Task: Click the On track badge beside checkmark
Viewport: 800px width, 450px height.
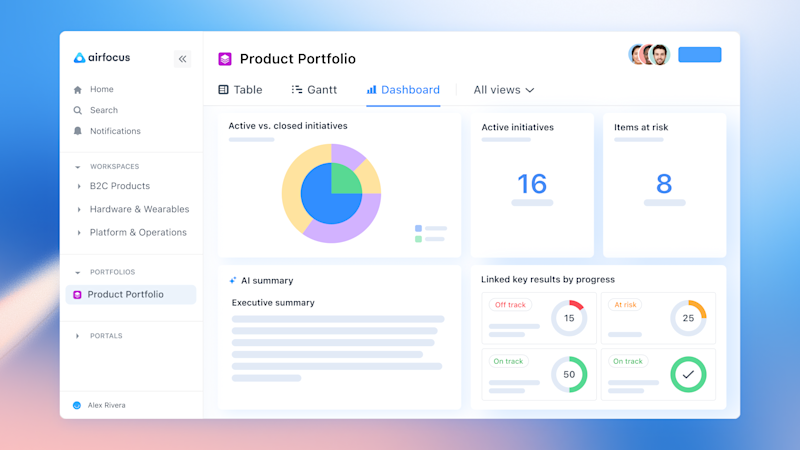Action: pyautogui.click(x=628, y=361)
